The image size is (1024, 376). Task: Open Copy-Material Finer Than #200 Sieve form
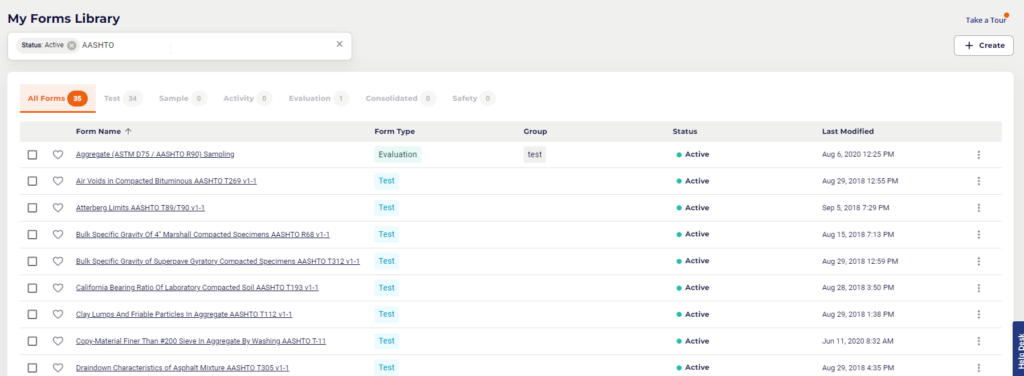(x=200, y=341)
